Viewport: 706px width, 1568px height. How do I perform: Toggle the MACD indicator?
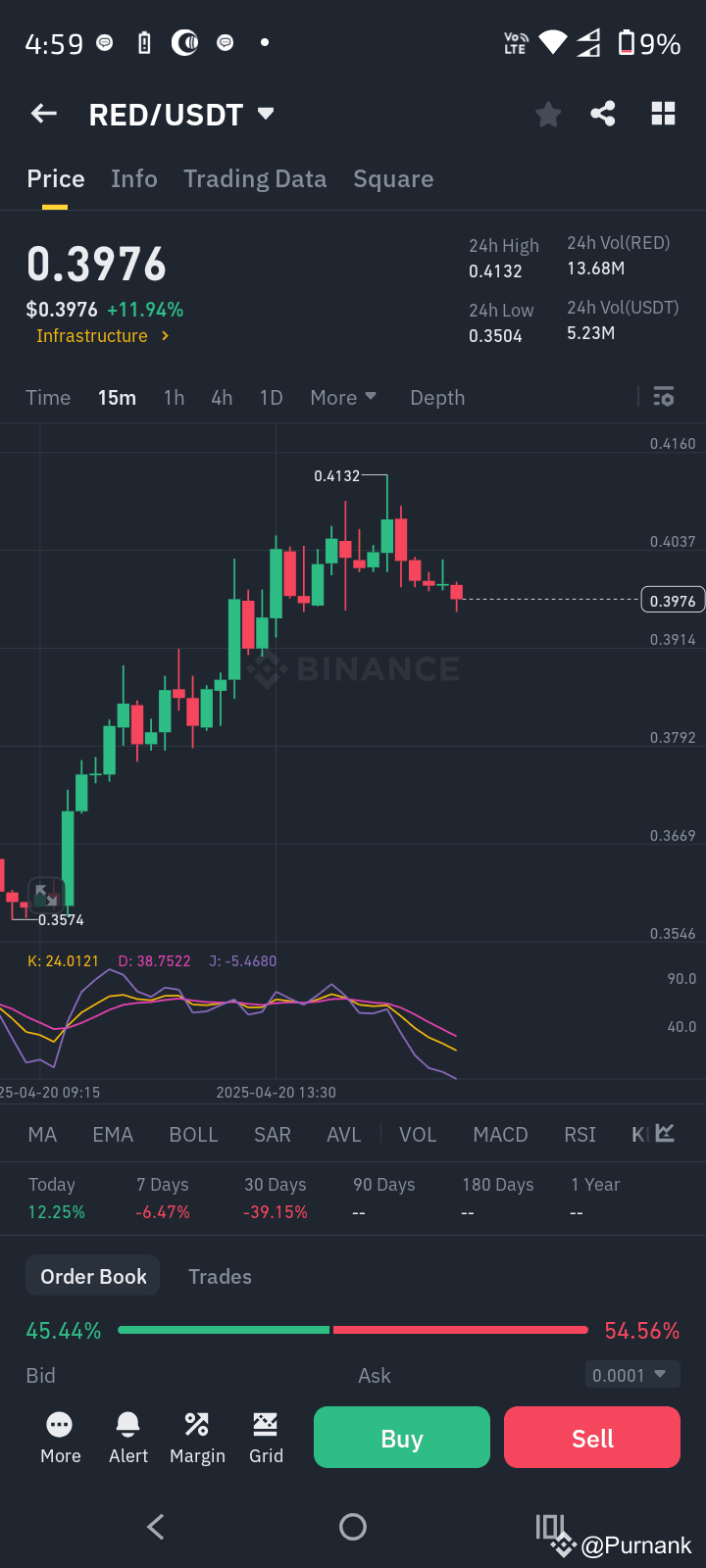[500, 1134]
